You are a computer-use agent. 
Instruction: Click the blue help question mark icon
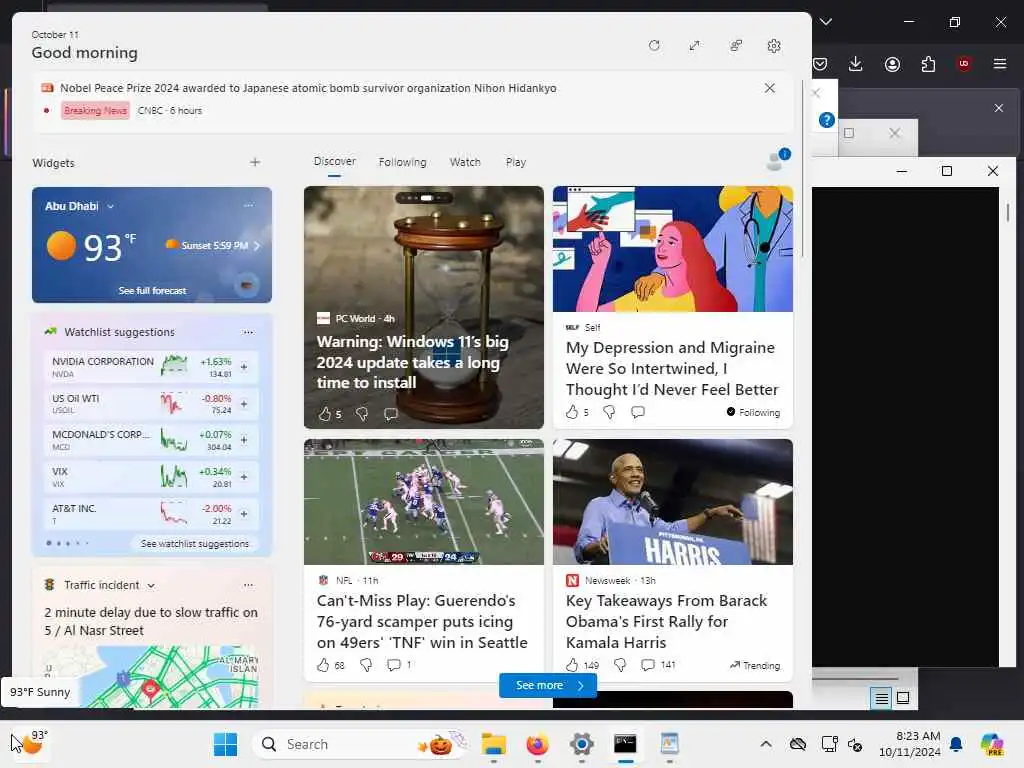click(x=827, y=120)
